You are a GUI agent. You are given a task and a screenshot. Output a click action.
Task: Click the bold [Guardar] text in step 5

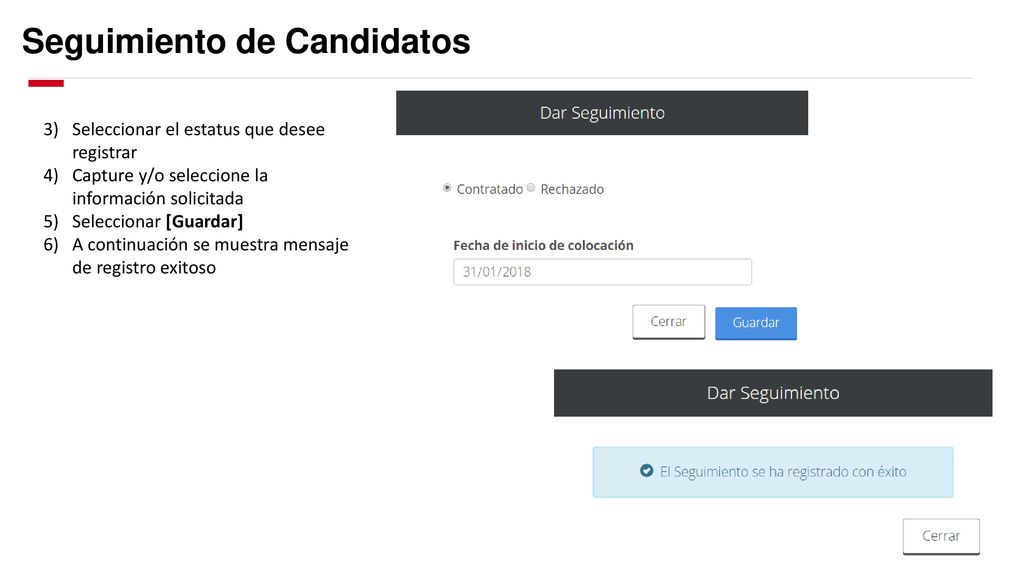(x=204, y=221)
